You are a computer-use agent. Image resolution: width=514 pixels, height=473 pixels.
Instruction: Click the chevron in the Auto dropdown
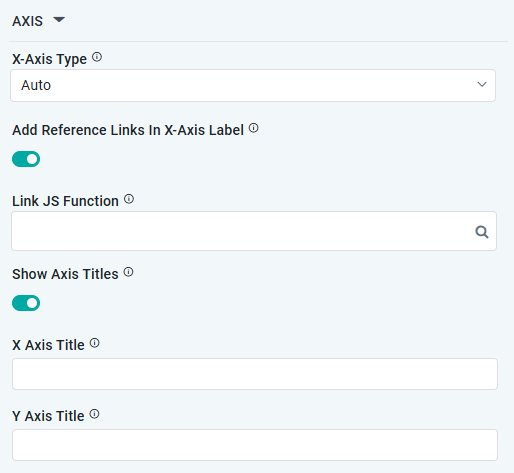[482, 84]
